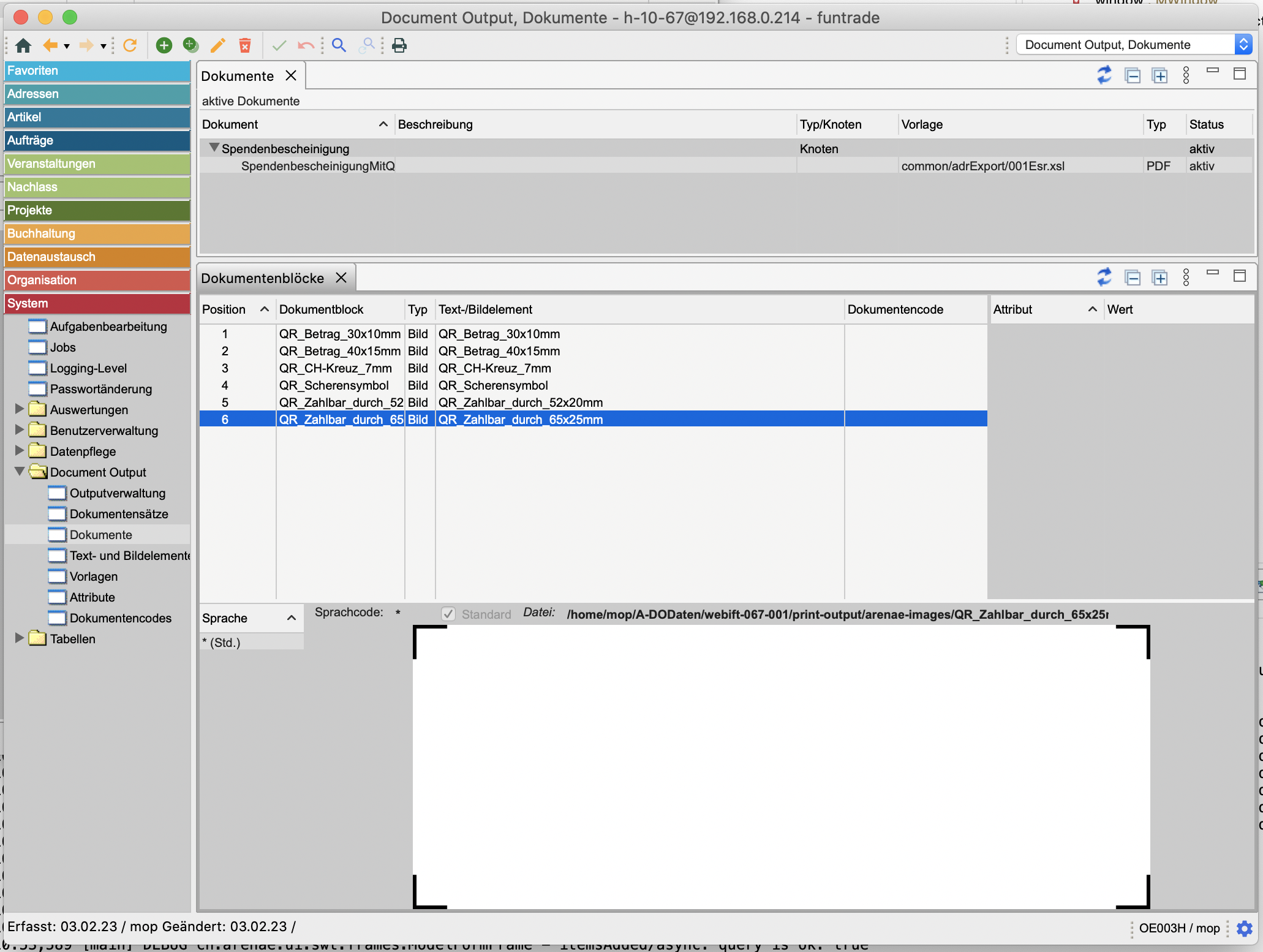The image size is (1263, 952).
Task: Collapse the Spendenbescheinigung node
Action: 214,148
